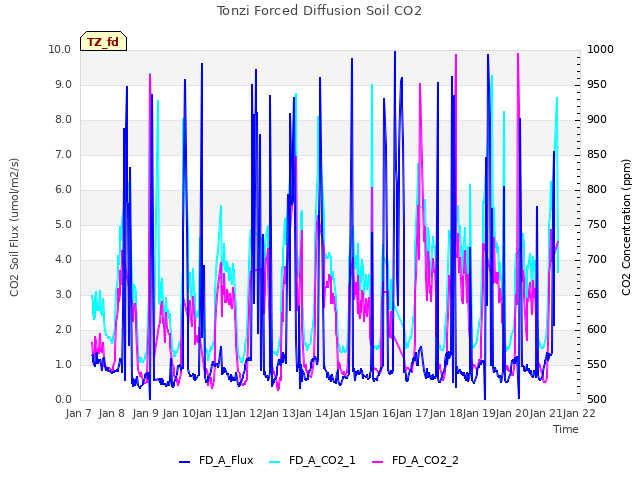Click the '600' right axis value
The height and width of the screenshot is (480, 640).
click(597, 330)
